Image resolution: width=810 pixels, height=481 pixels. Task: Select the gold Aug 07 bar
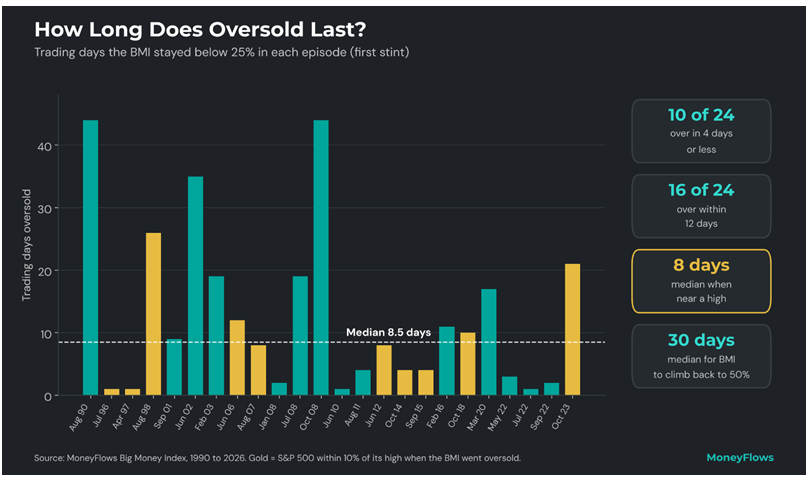coord(258,370)
